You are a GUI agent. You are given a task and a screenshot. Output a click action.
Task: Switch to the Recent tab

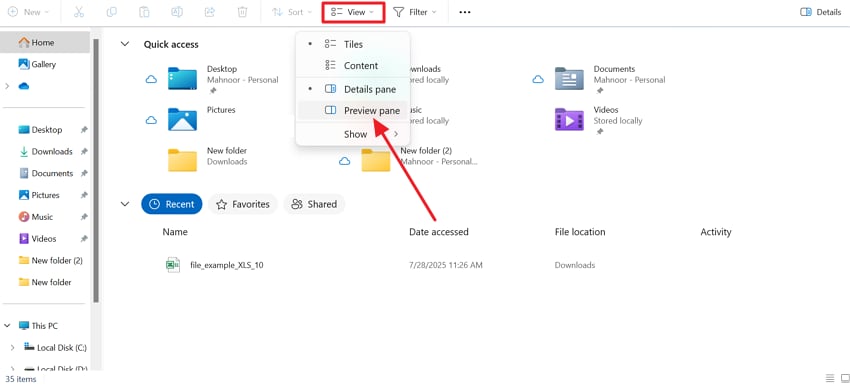(172, 204)
